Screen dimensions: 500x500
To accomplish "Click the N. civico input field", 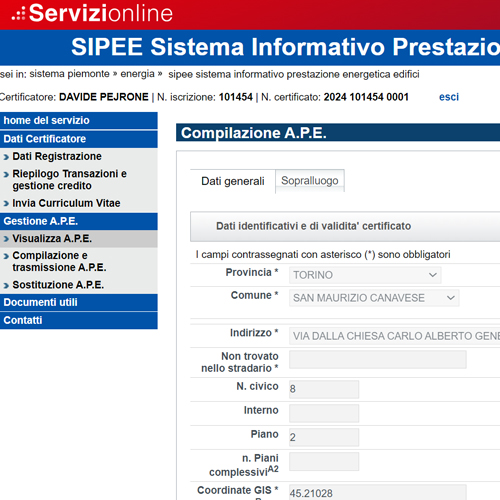I will click(324, 389).
